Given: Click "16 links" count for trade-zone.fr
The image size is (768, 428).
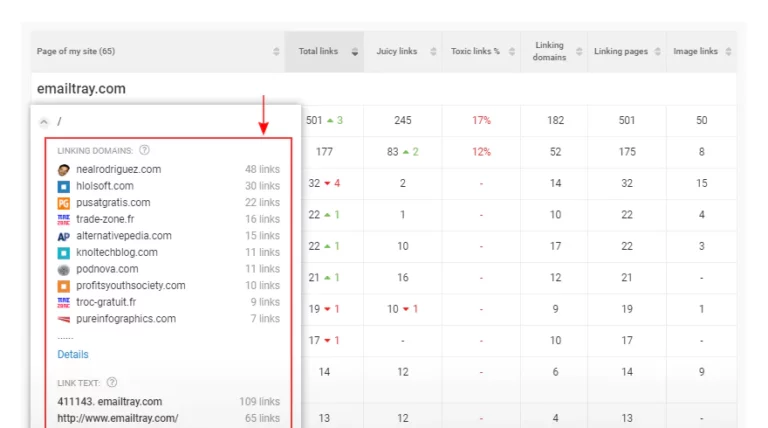Looking at the screenshot, I should point(263,219).
